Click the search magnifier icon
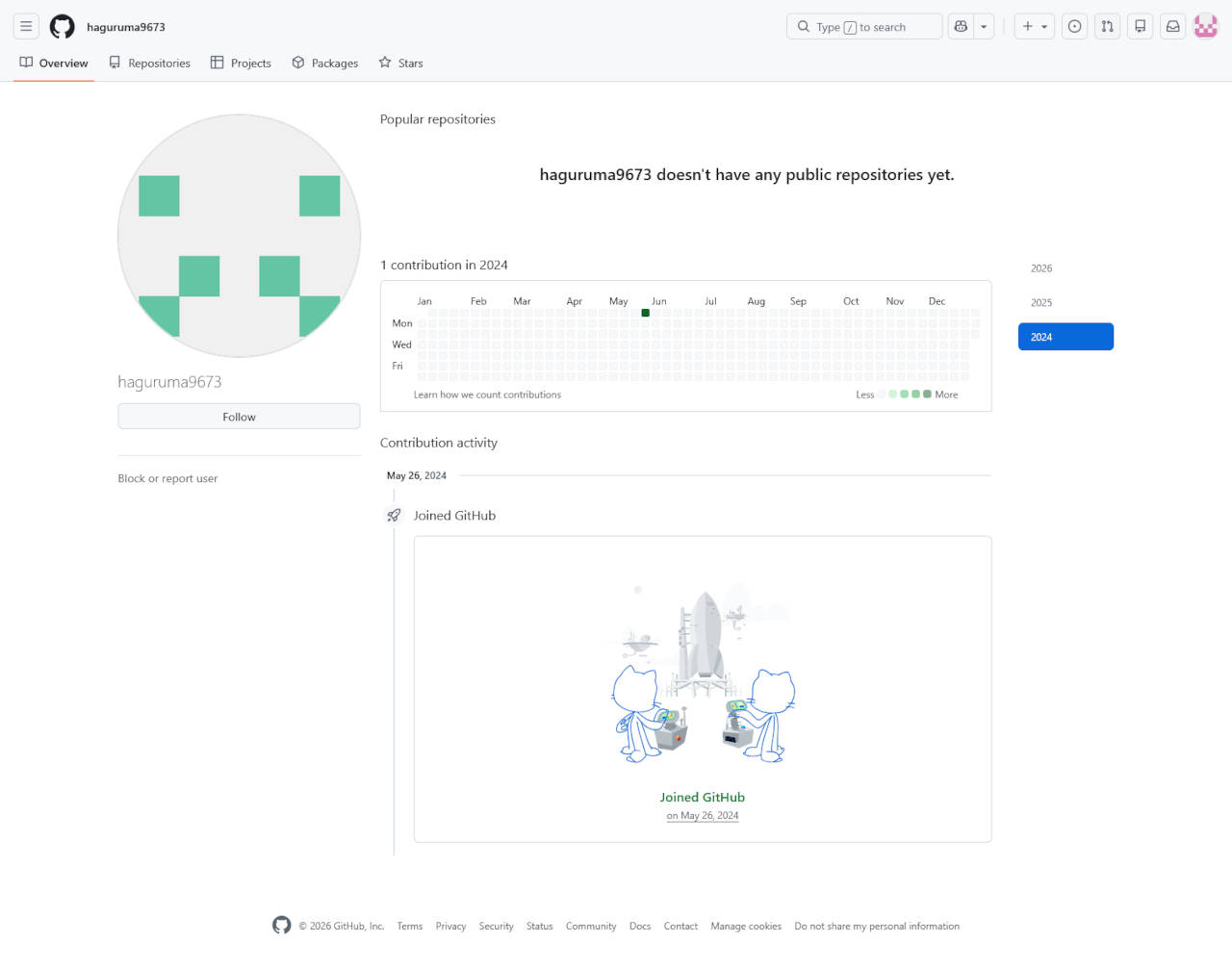 point(804,27)
